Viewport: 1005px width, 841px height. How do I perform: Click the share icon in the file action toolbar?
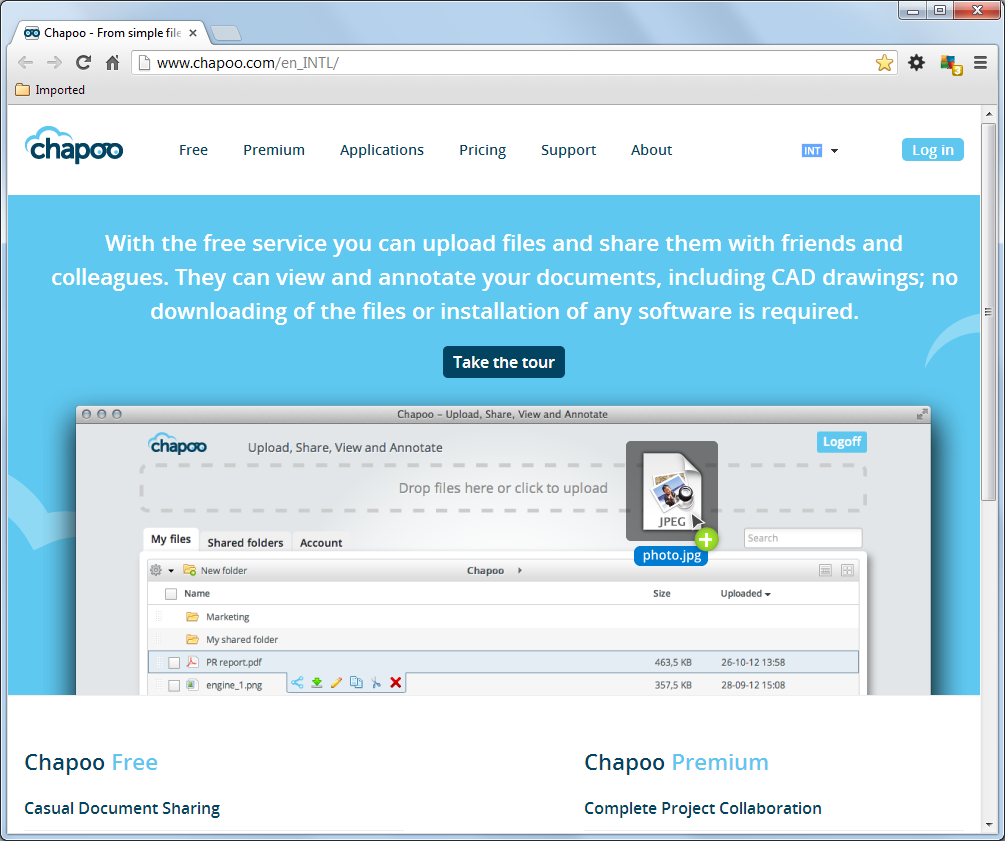[x=297, y=683]
